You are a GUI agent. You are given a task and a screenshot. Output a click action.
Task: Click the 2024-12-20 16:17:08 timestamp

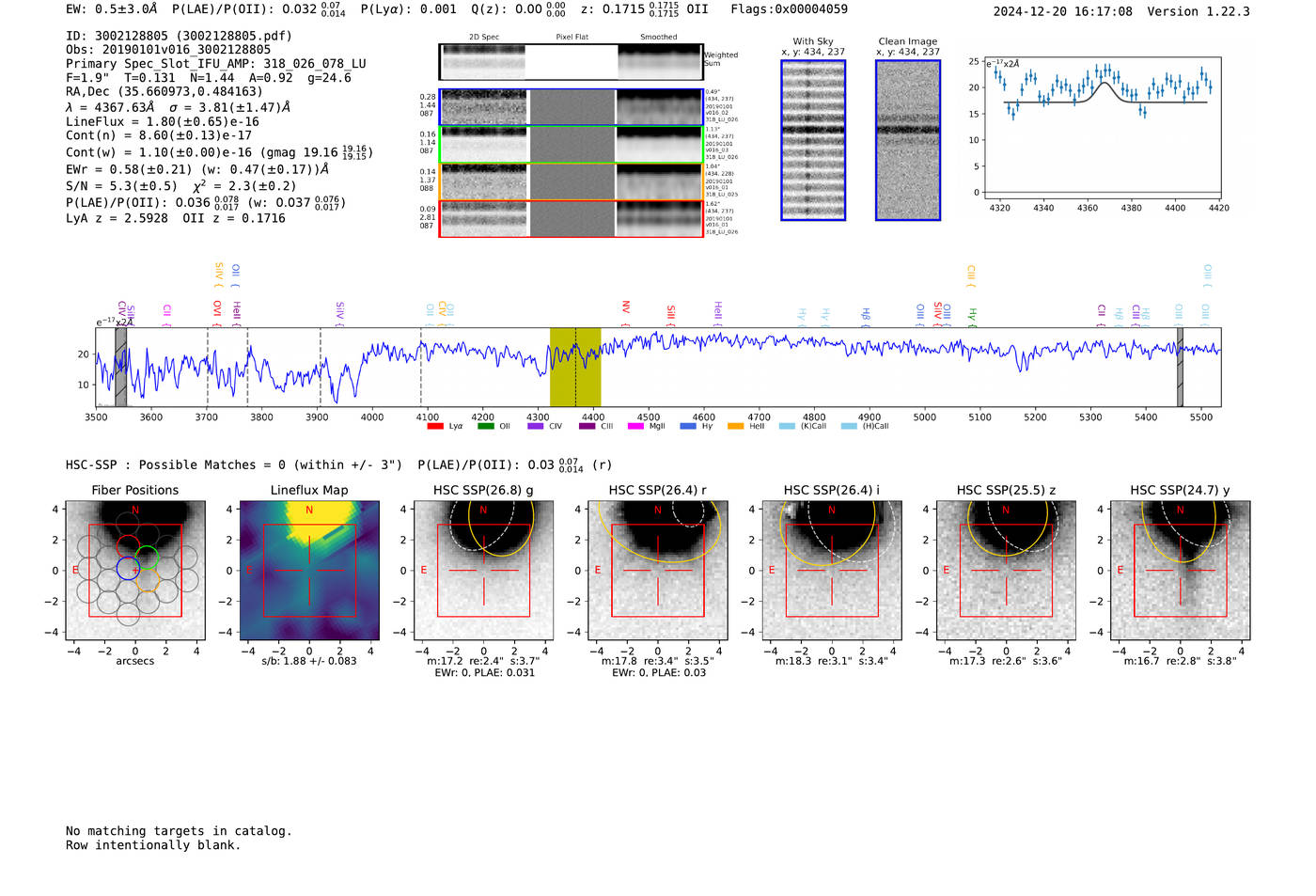[x=1063, y=11]
